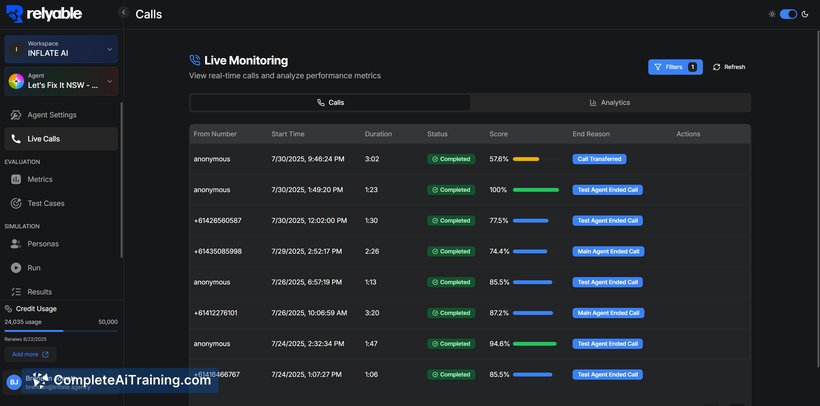Click the From Number column header

click(215, 134)
